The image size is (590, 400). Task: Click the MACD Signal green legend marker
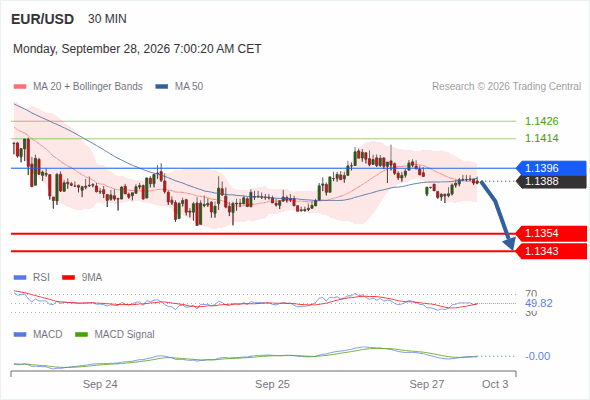[81, 335]
